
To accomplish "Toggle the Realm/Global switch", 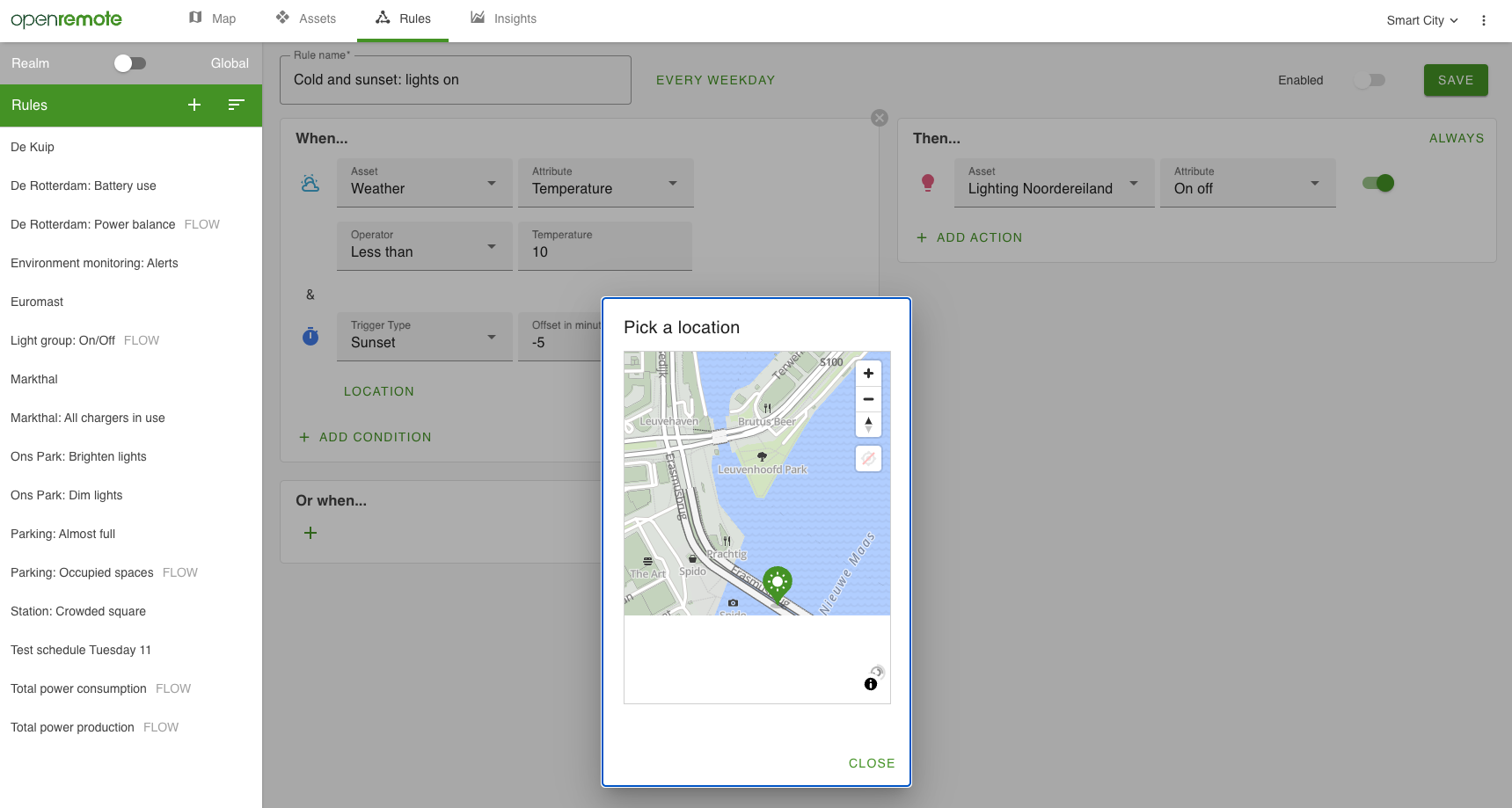I will [x=130, y=63].
